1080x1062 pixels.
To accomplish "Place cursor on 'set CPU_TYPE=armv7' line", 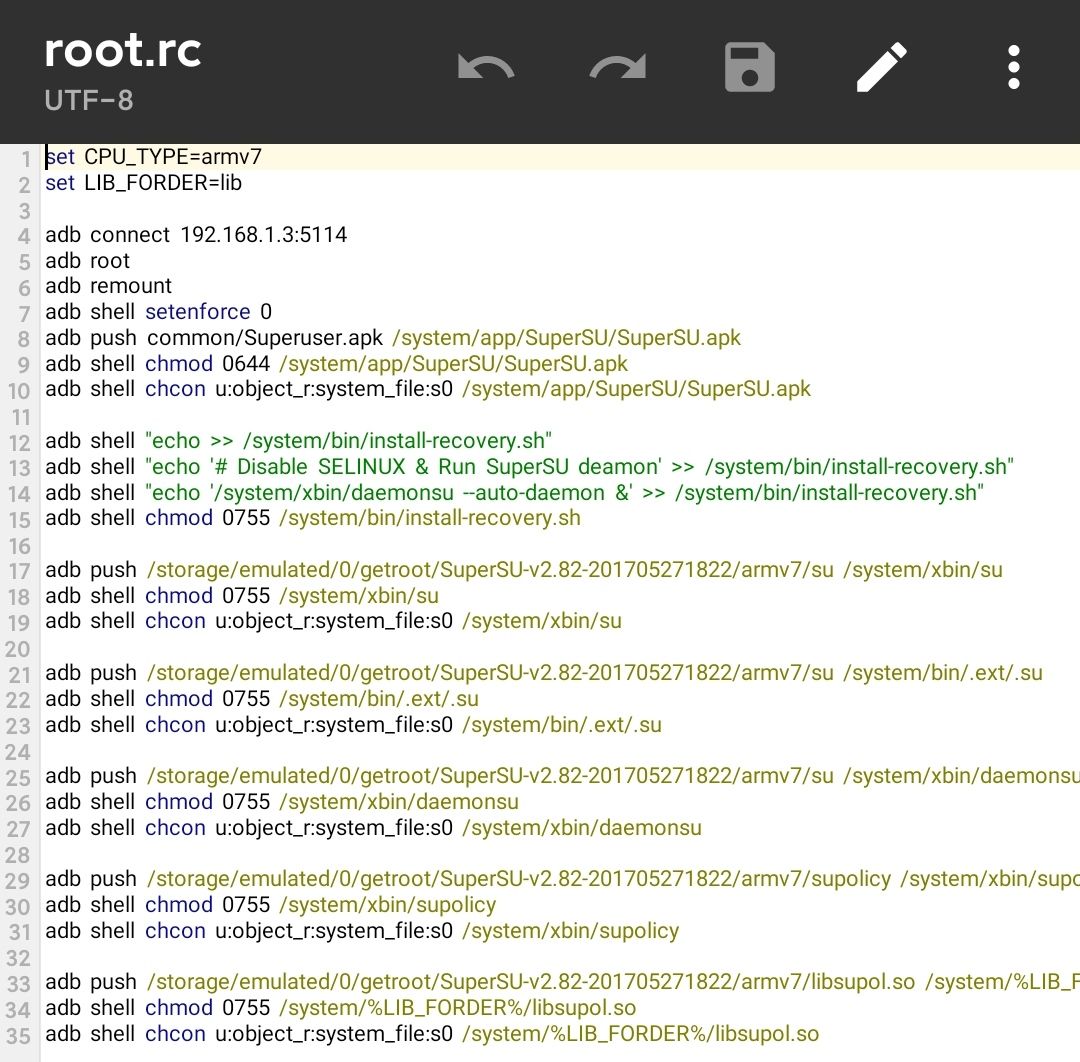I will pyautogui.click(x=154, y=157).
